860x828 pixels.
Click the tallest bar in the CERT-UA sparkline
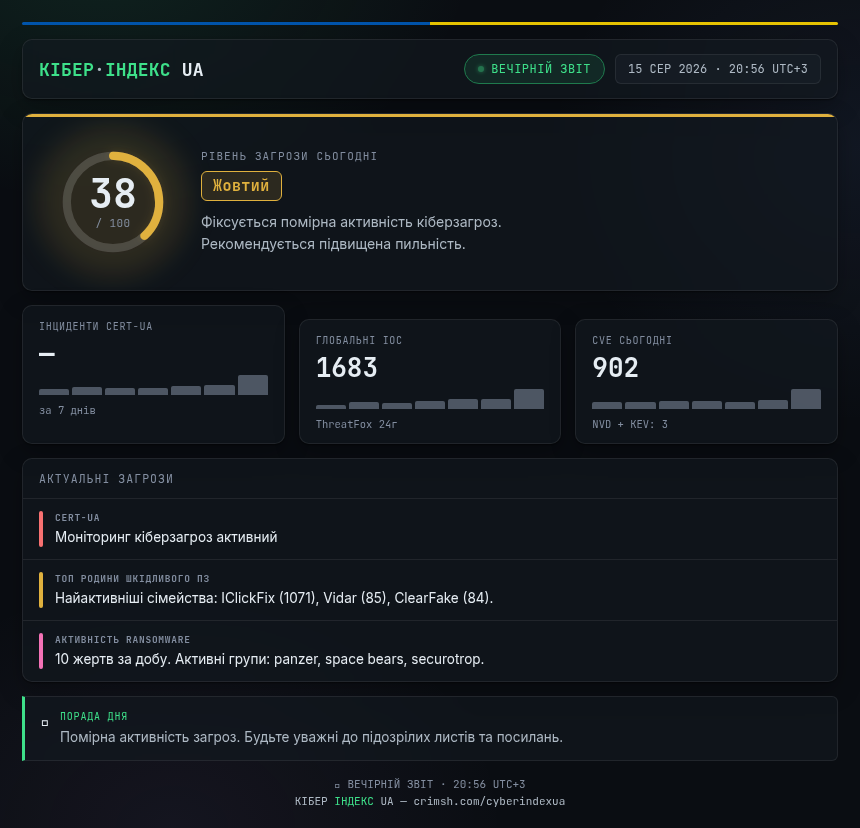(253, 385)
